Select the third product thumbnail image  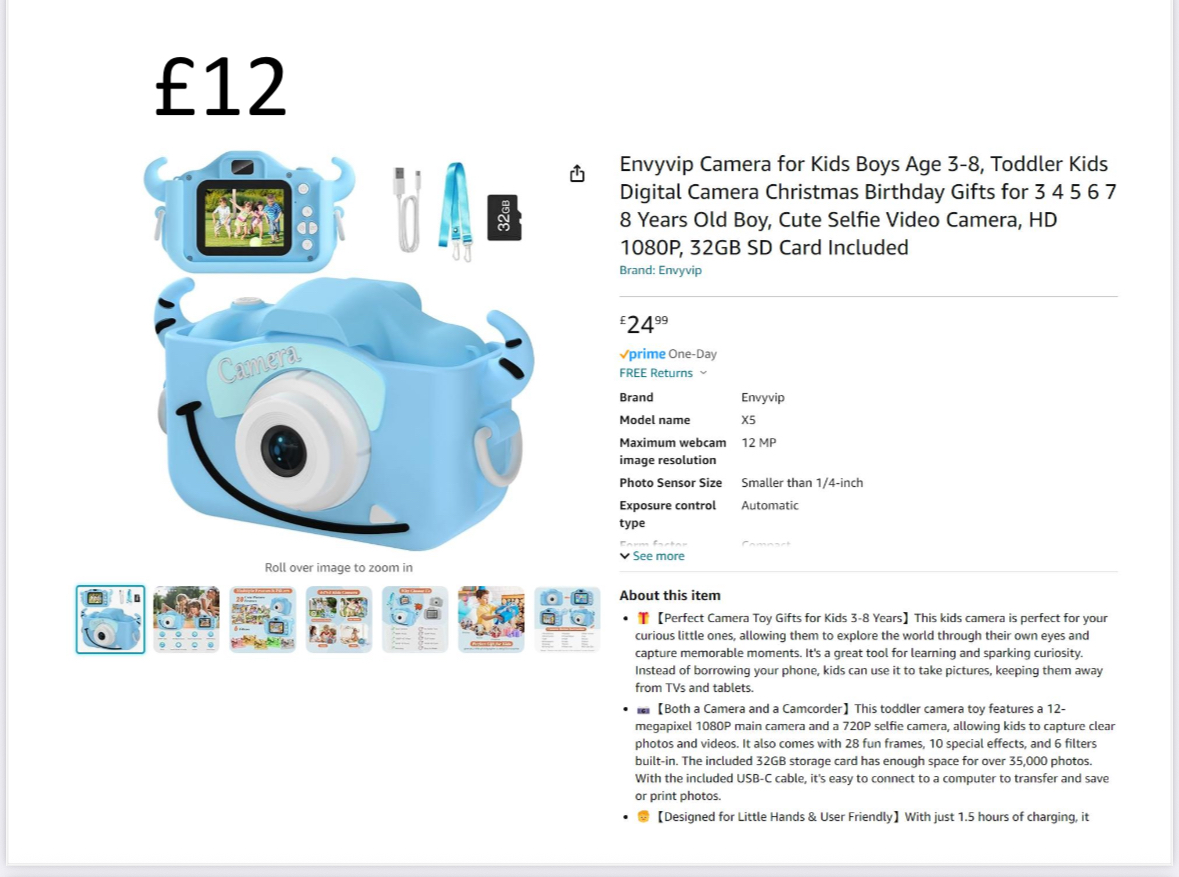point(262,620)
